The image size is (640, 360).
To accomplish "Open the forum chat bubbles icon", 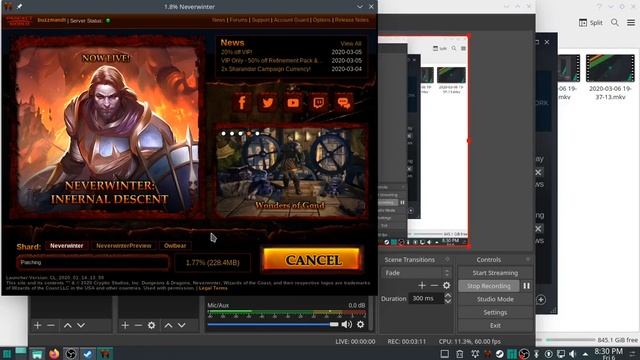I will [x=344, y=102].
